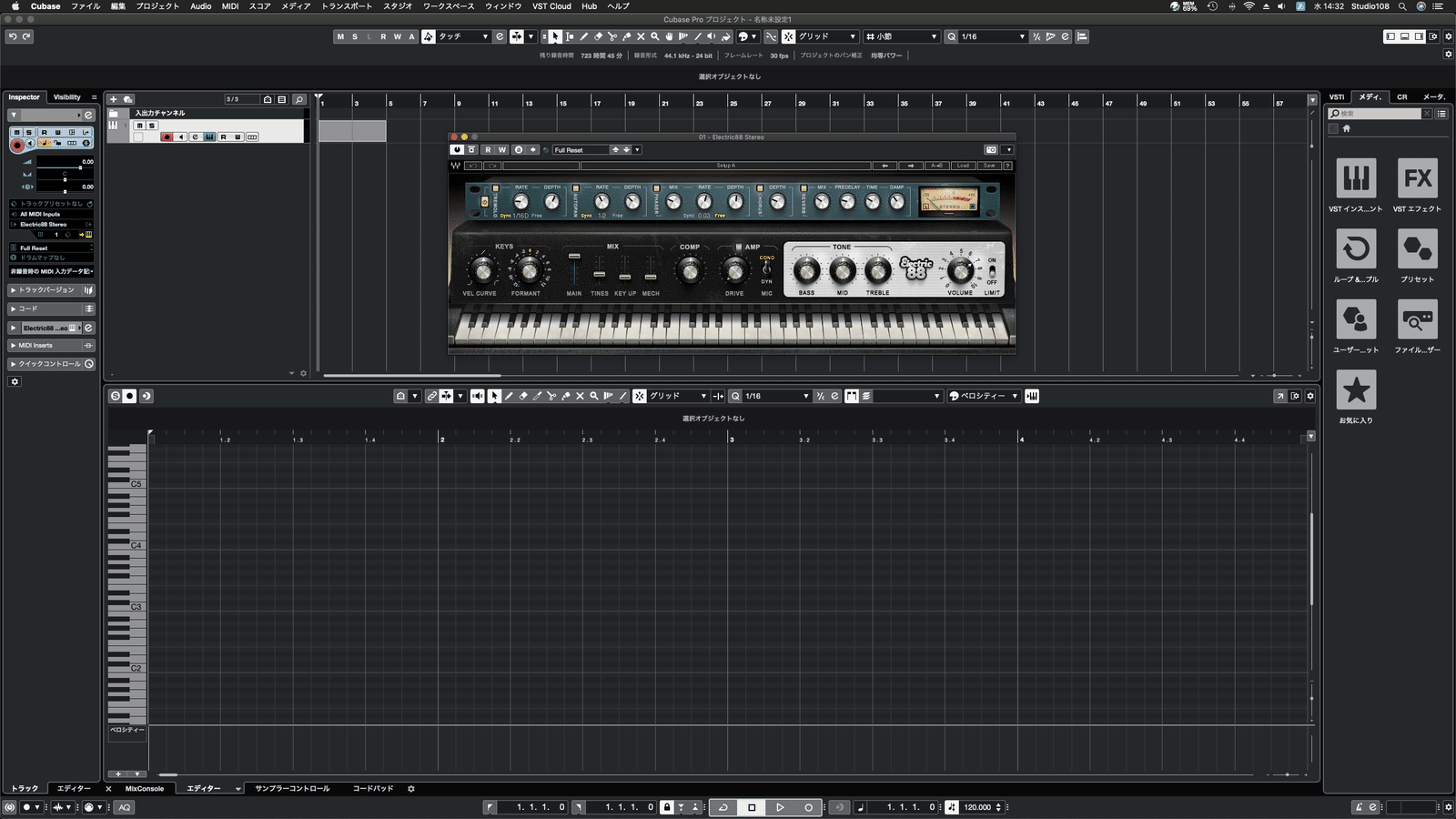Toggle Electric88 plugin power/bypass button
The height and width of the screenshot is (819, 1456).
tap(457, 150)
